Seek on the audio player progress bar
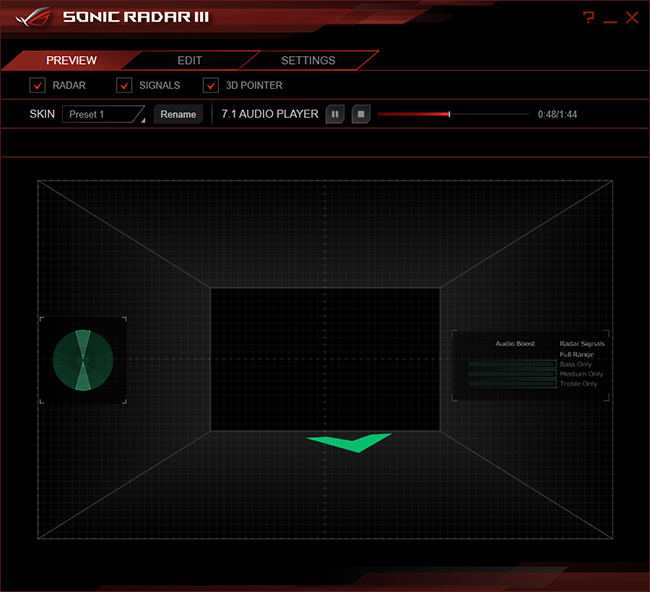The image size is (650, 592). 453,114
